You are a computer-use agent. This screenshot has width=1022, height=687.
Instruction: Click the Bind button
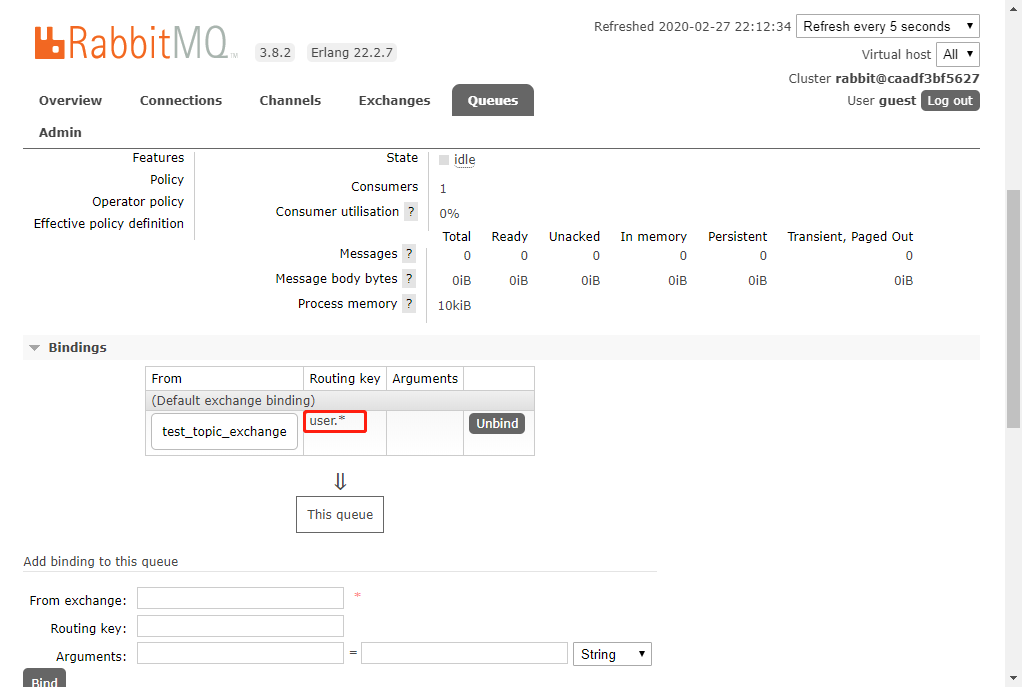pos(44,679)
